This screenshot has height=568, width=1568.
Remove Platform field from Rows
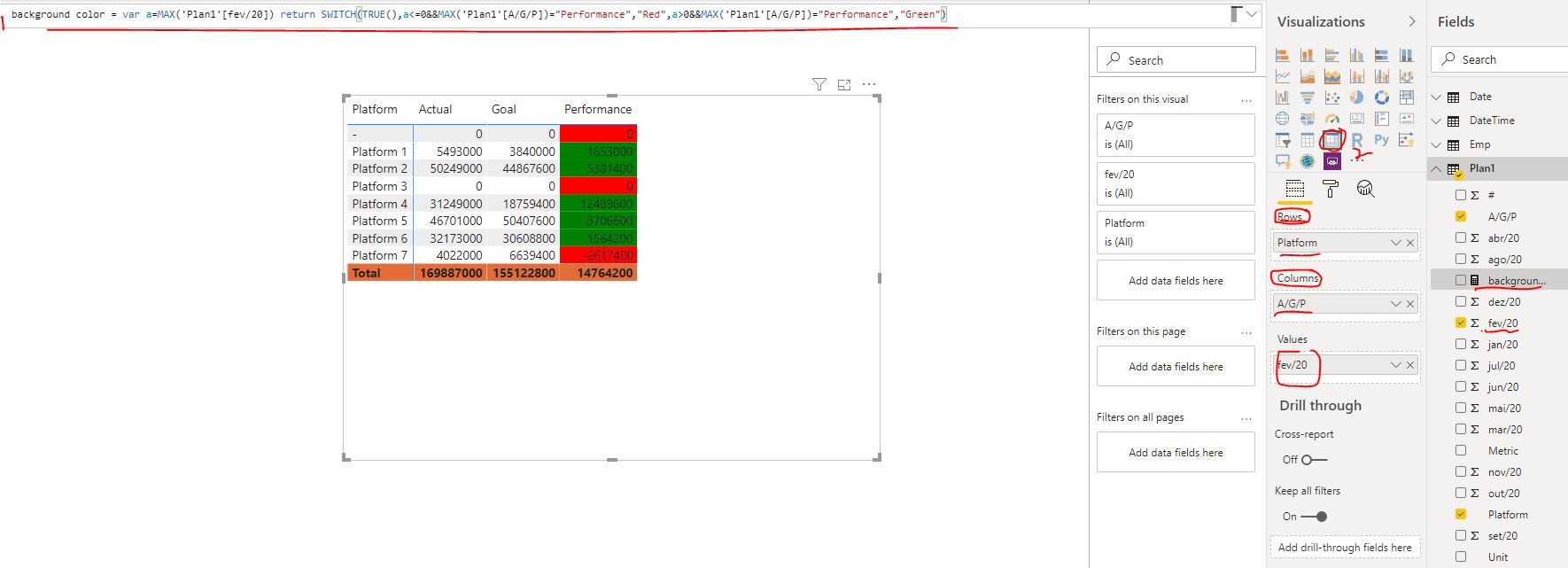click(x=1410, y=243)
